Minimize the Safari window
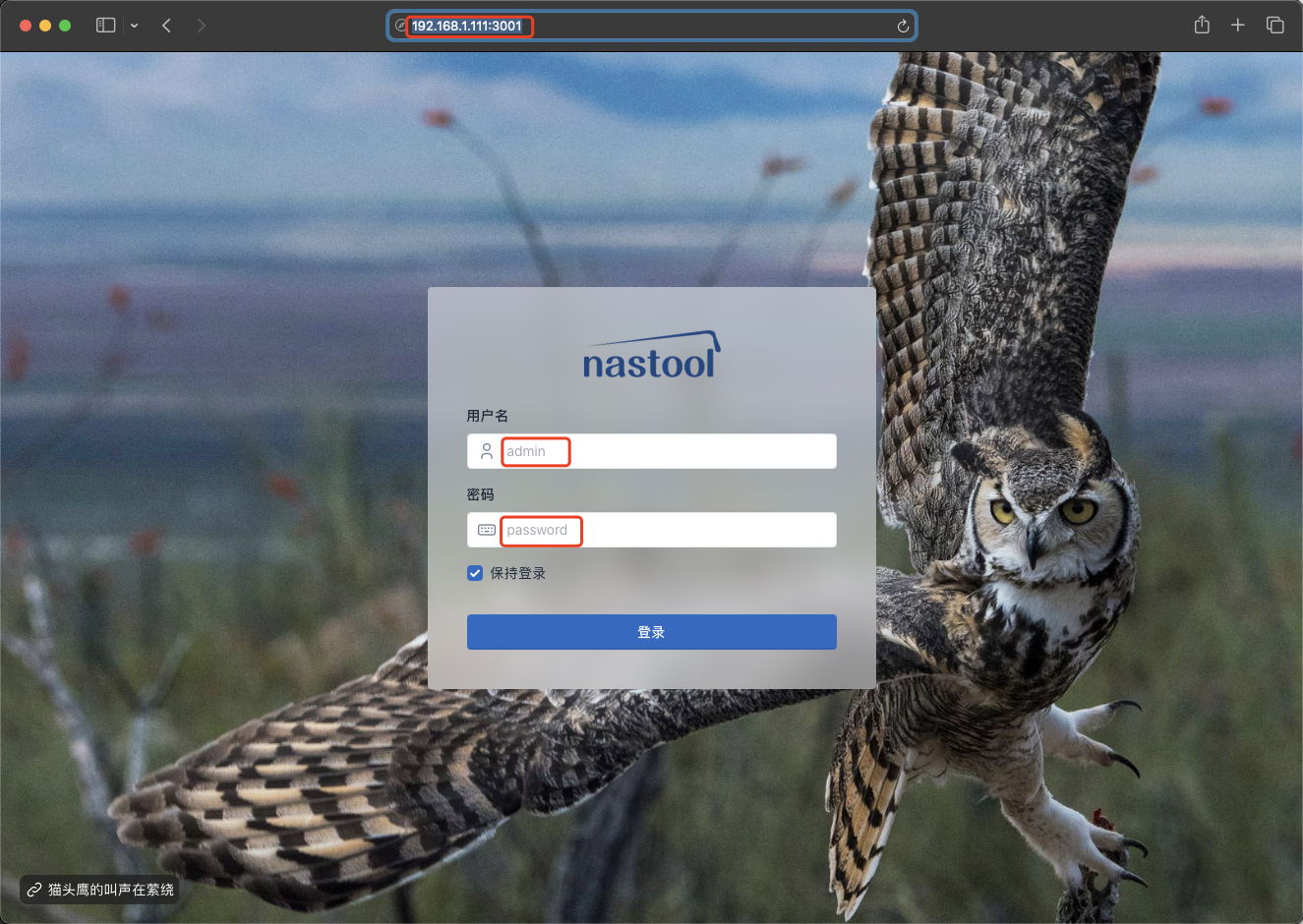 (x=45, y=26)
